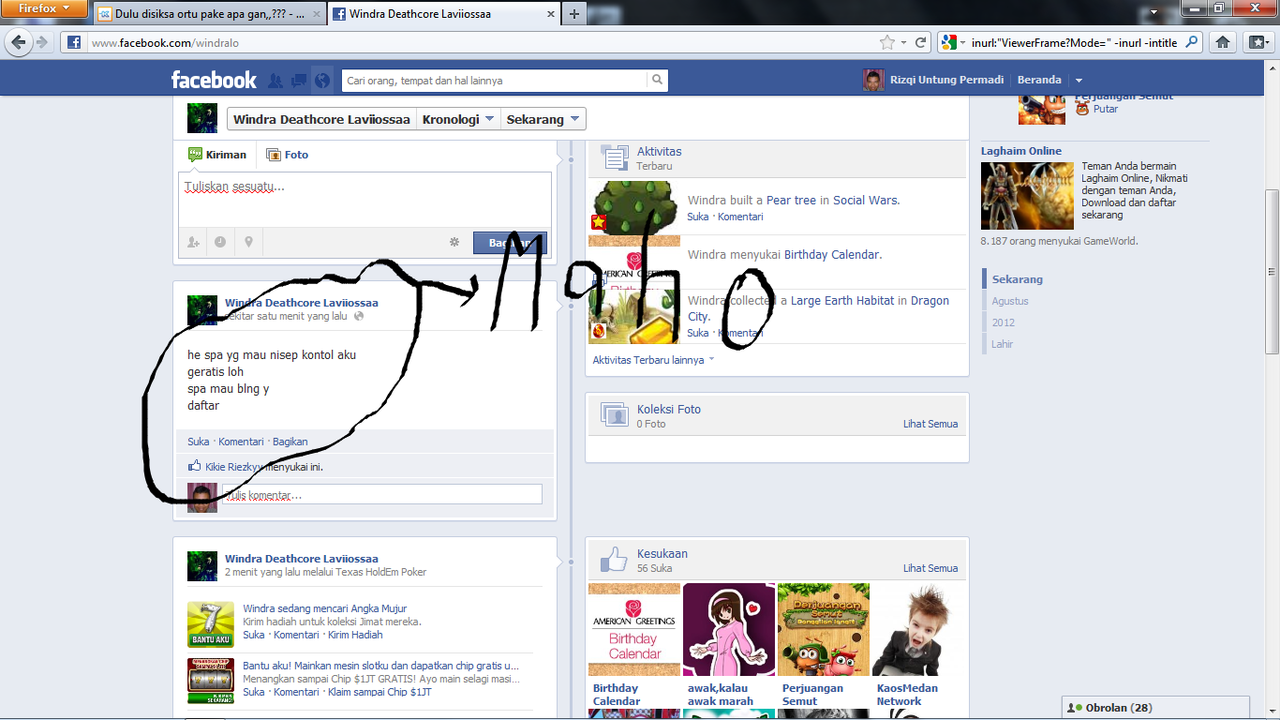The image size is (1280, 720).
Task: Open Social Wars link
Action: [865, 200]
